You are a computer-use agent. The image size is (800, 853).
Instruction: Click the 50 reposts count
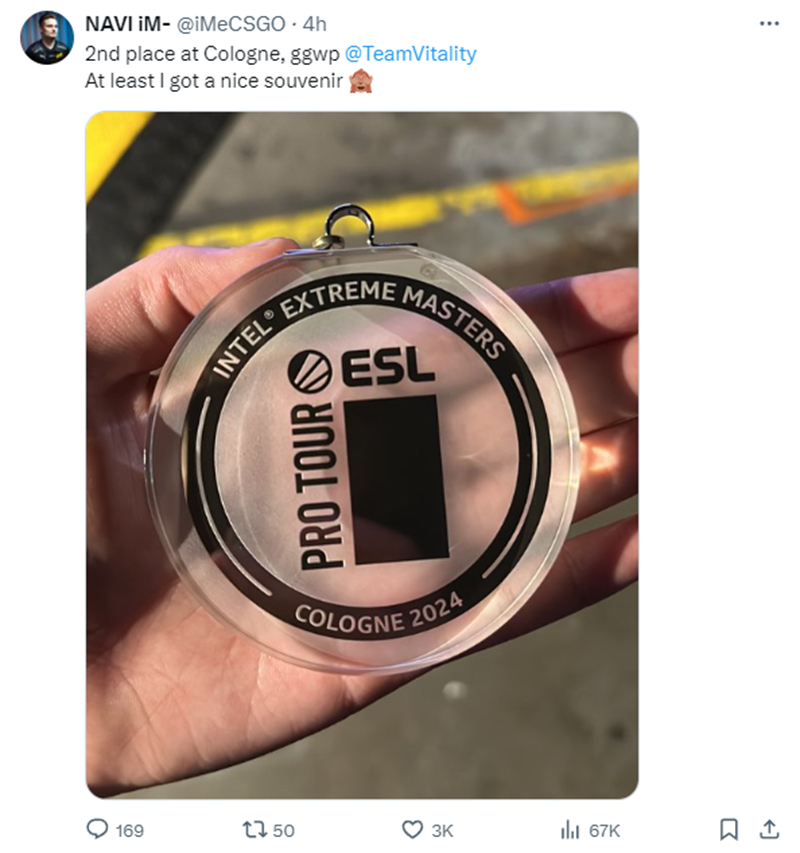283,831
